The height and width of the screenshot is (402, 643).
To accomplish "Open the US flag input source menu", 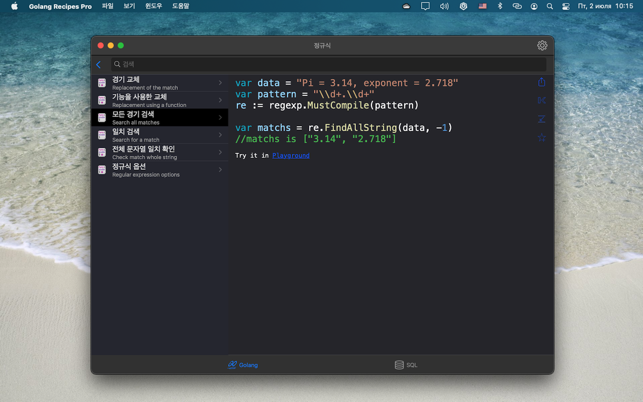I will click(x=483, y=6).
